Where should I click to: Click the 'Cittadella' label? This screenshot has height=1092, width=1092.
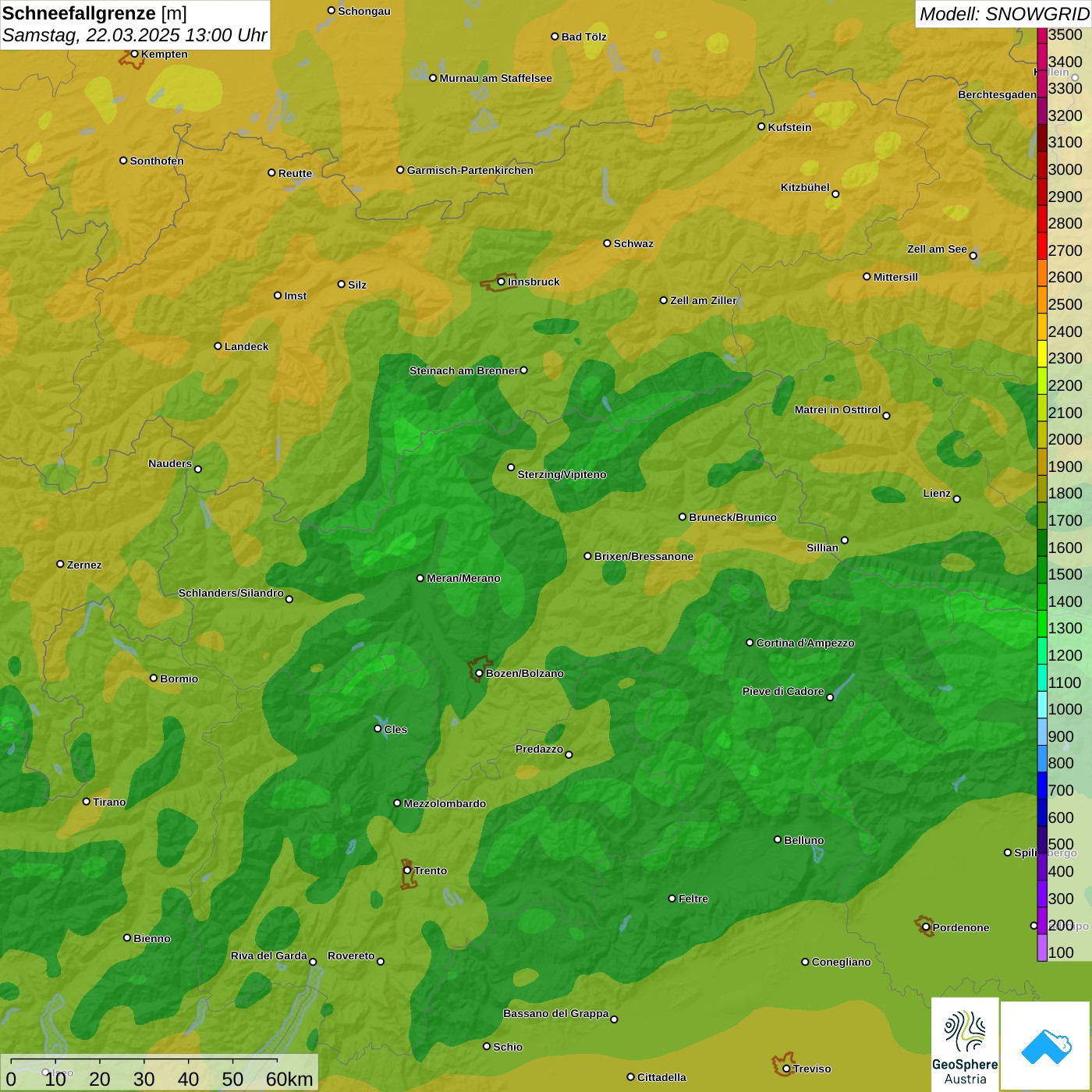pos(661,1077)
